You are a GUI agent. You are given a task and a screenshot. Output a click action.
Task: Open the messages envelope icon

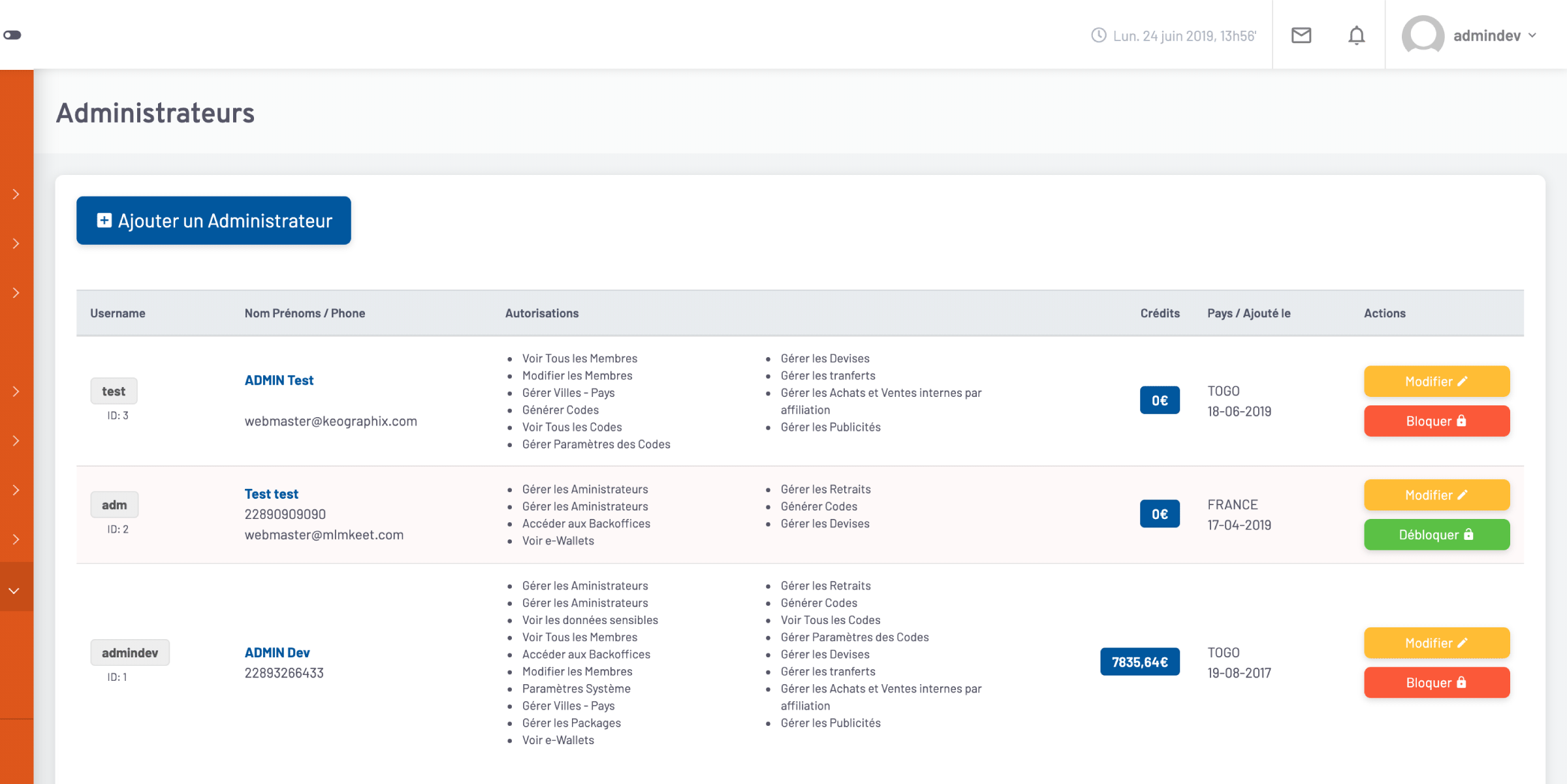[1301, 36]
